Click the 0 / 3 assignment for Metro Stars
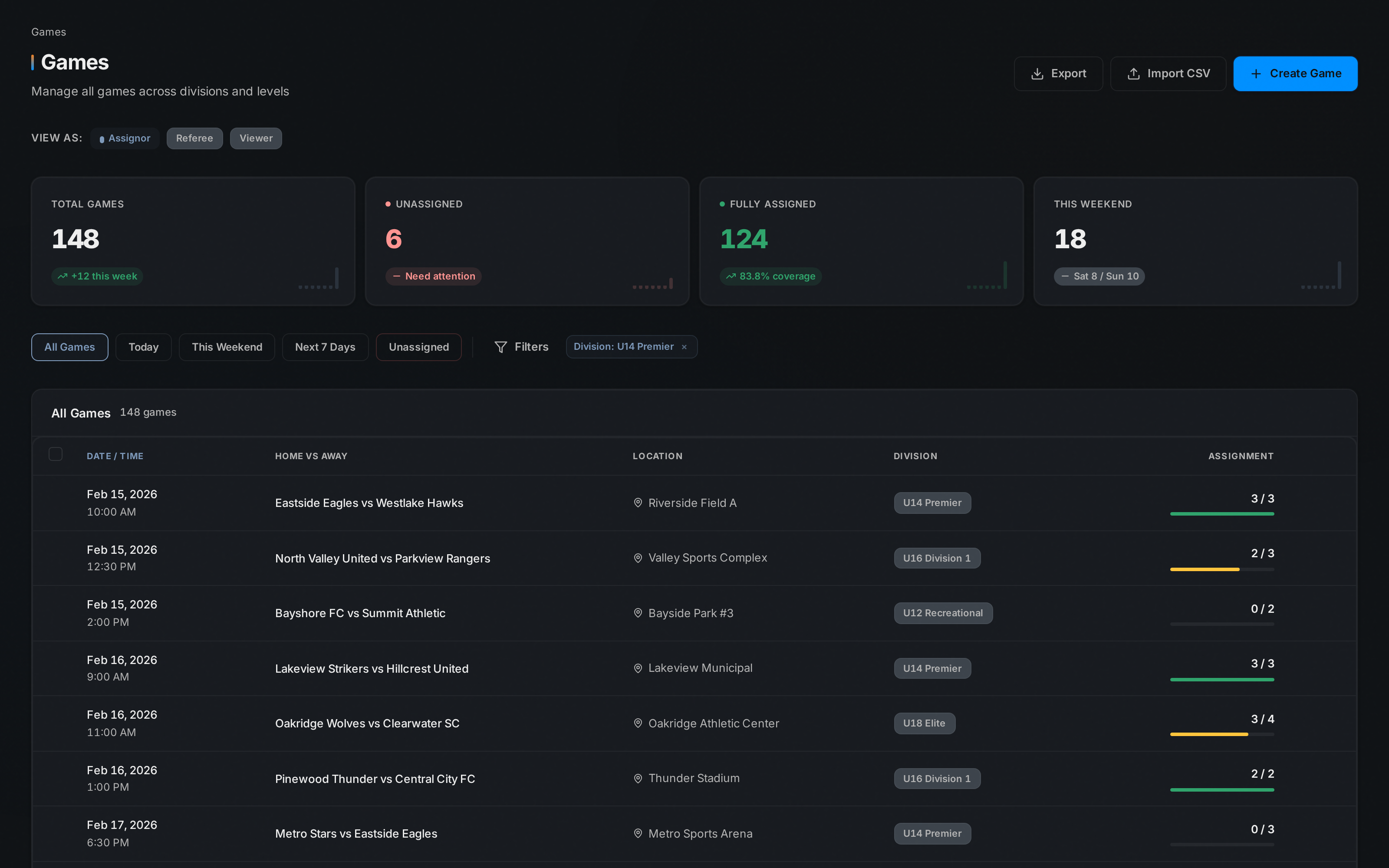The height and width of the screenshot is (868, 1389). tap(1262, 829)
